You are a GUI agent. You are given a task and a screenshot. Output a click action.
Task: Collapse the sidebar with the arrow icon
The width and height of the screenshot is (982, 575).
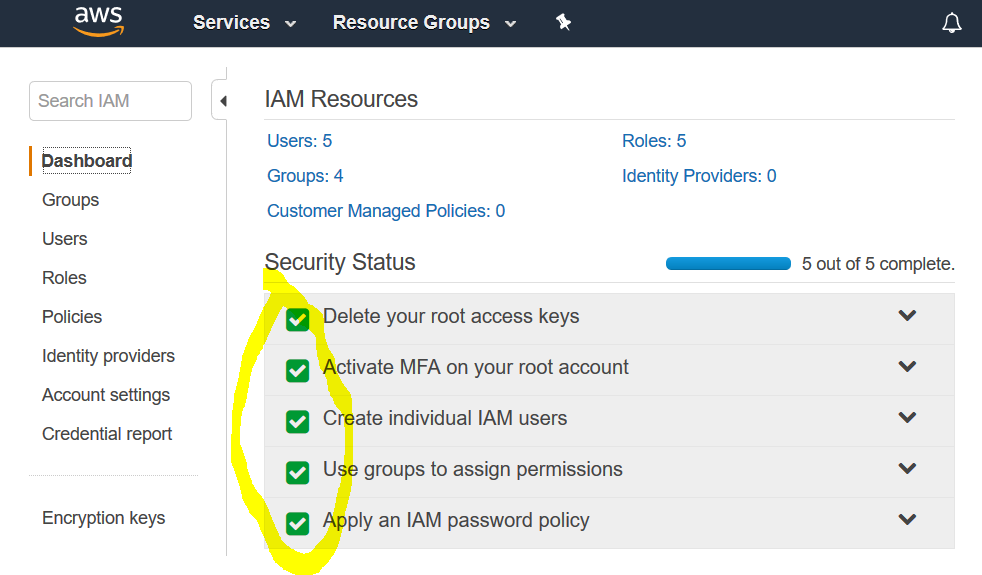[x=222, y=101]
